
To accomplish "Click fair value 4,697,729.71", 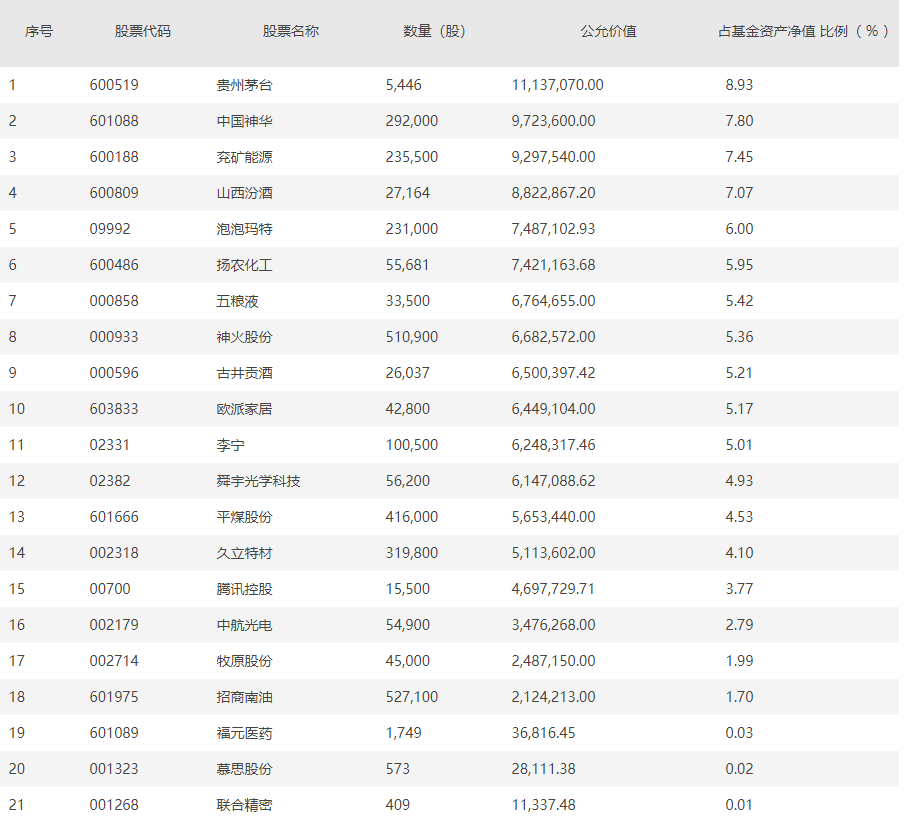I will point(553,588).
